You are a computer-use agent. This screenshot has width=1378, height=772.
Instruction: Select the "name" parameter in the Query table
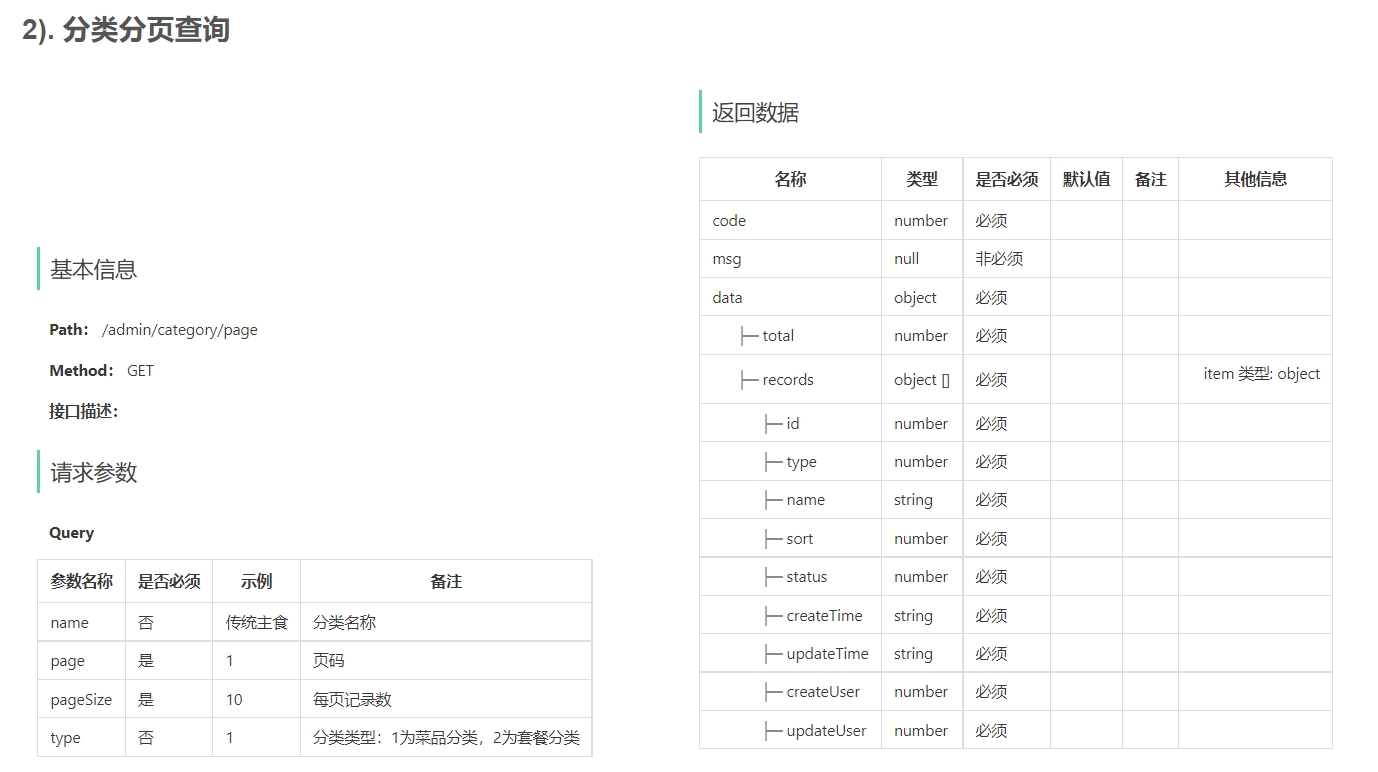[70, 623]
